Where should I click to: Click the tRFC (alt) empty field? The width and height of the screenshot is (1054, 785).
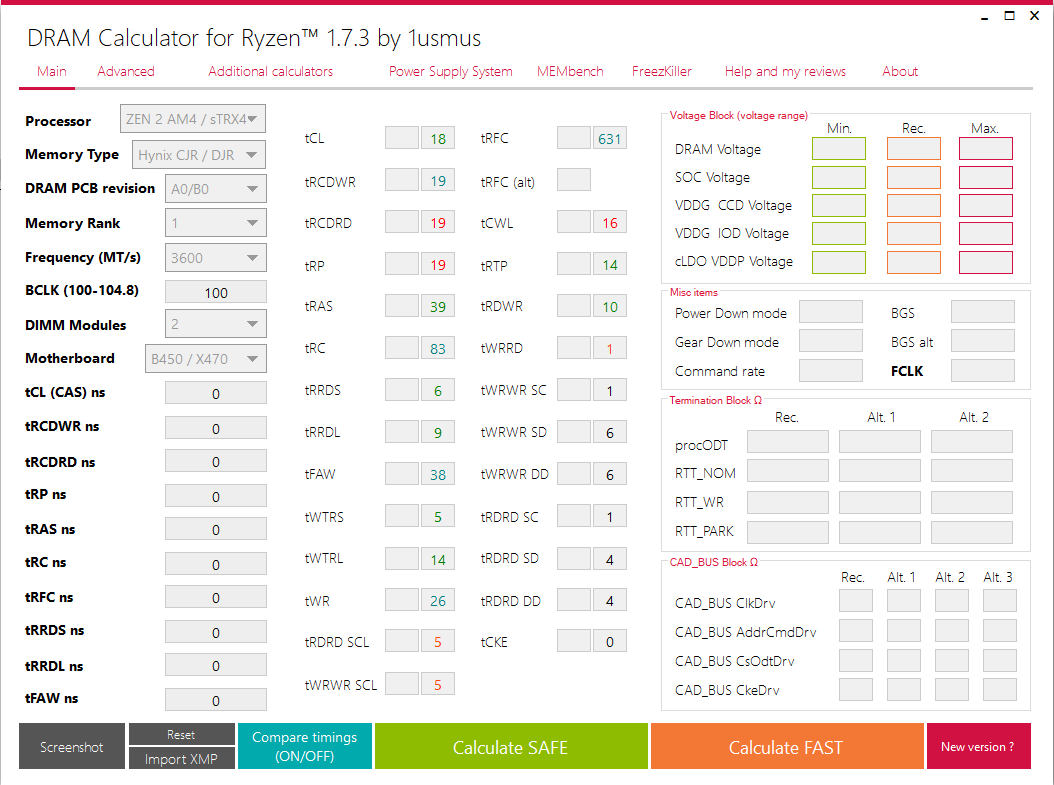click(x=574, y=180)
